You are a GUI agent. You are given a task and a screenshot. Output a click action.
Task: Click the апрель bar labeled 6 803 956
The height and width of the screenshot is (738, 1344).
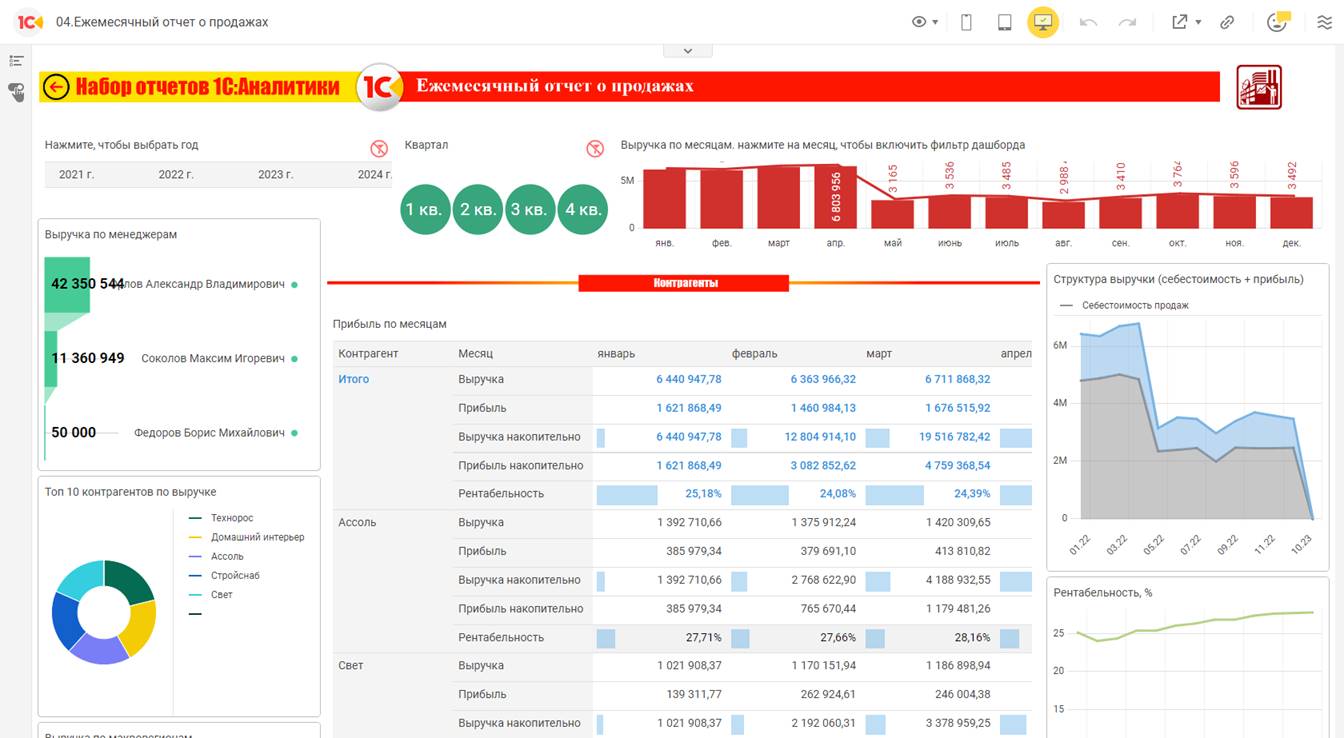coord(836,197)
